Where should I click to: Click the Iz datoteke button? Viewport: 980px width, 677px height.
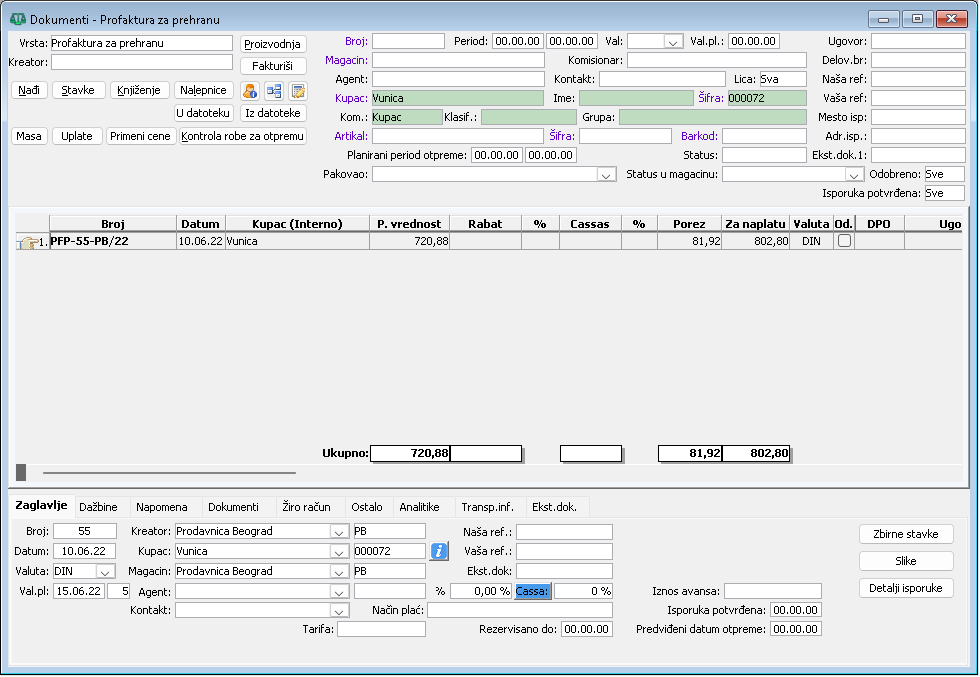(x=273, y=113)
